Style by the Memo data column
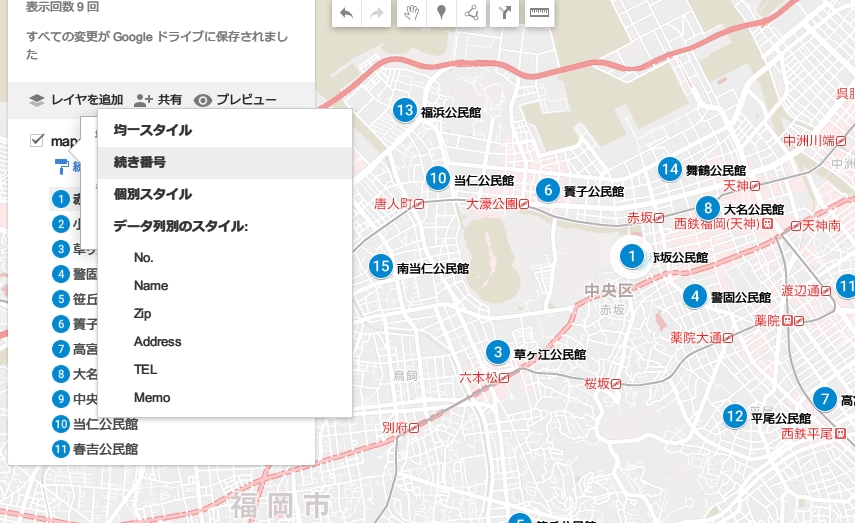This screenshot has height=523, width=855. point(152,398)
